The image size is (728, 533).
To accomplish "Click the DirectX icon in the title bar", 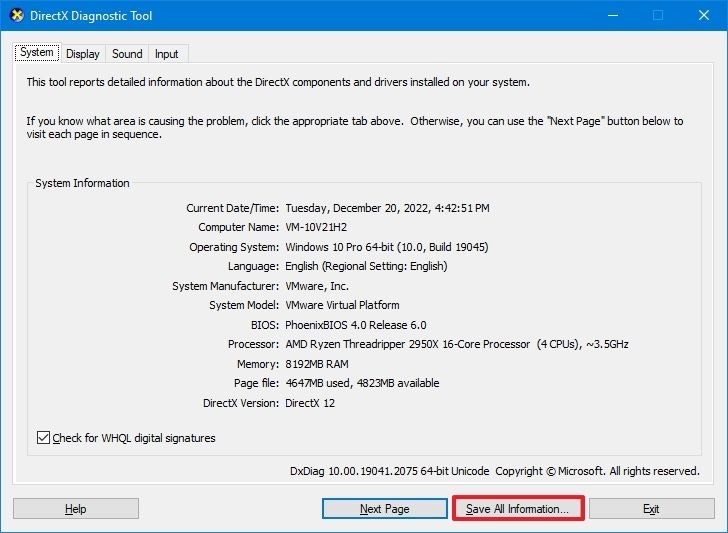I will click(x=17, y=16).
